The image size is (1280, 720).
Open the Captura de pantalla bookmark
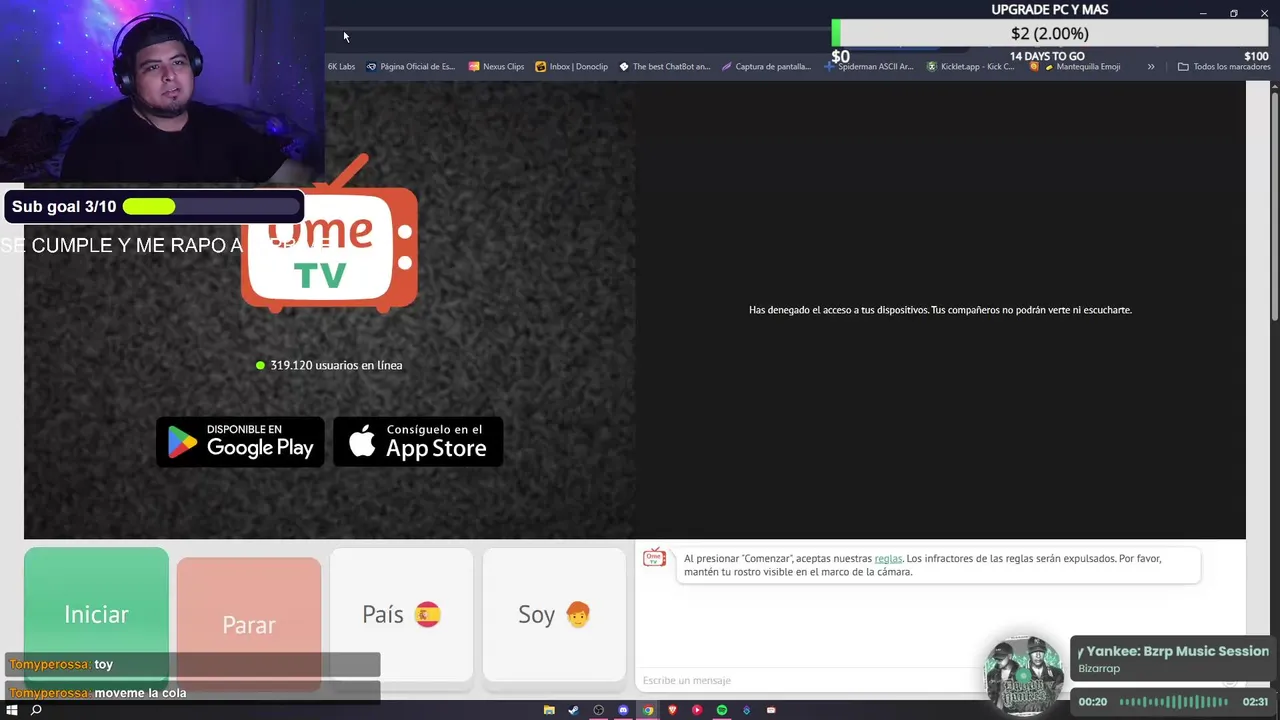766,66
